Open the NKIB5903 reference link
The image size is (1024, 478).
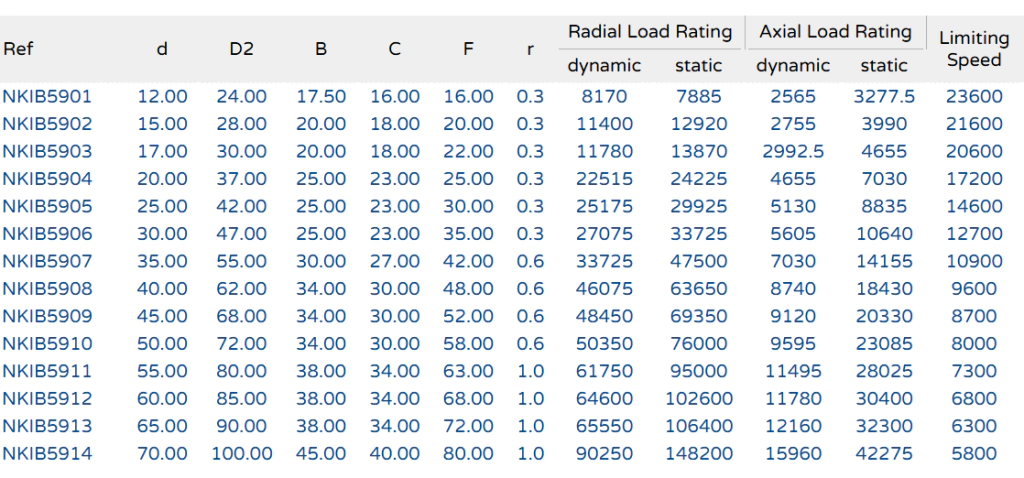tap(47, 151)
